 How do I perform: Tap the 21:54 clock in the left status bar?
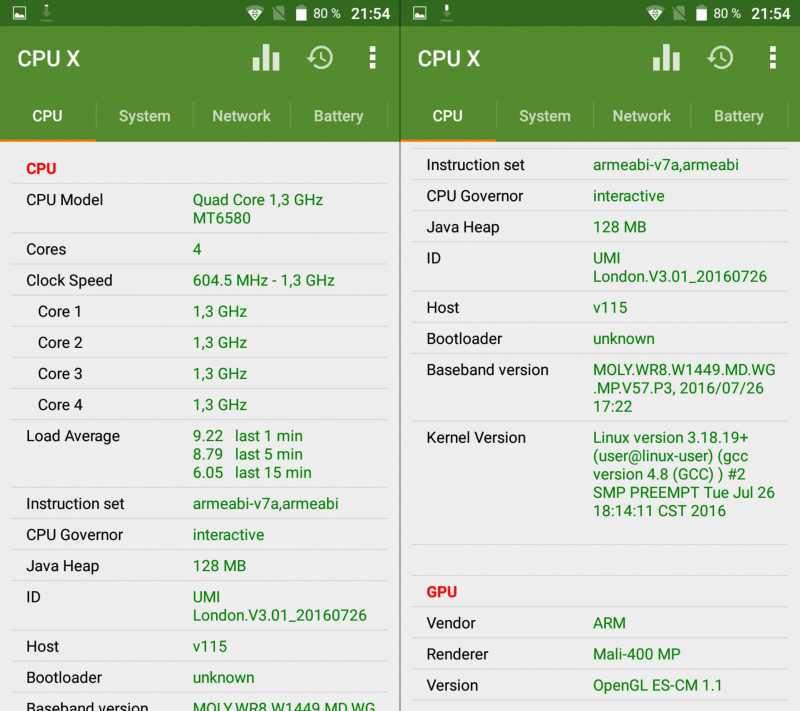click(x=370, y=14)
